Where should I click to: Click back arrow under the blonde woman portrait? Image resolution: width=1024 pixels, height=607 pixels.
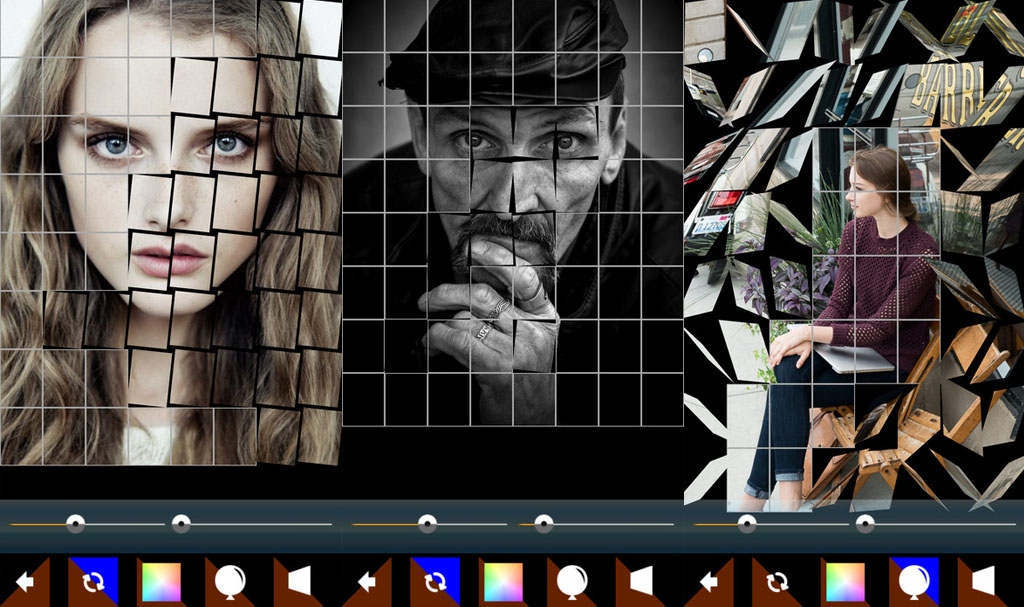click(x=25, y=581)
